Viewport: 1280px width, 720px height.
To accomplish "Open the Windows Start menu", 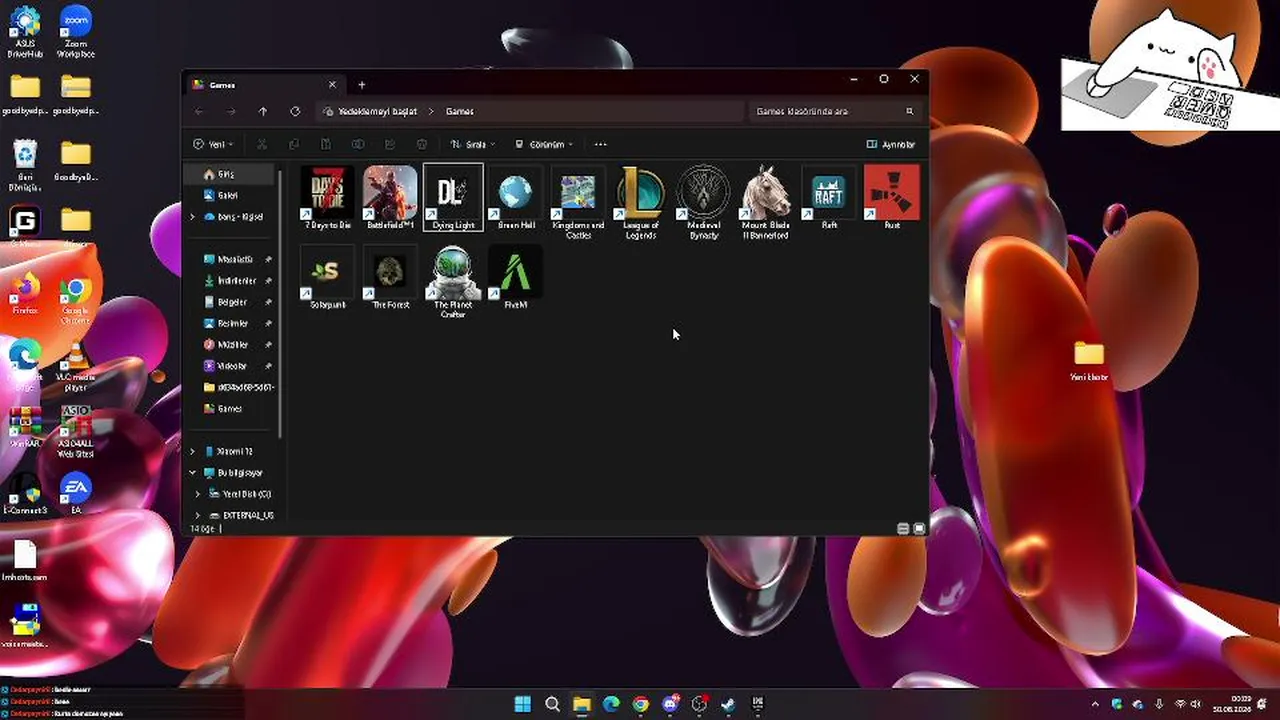I will tap(522, 704).
